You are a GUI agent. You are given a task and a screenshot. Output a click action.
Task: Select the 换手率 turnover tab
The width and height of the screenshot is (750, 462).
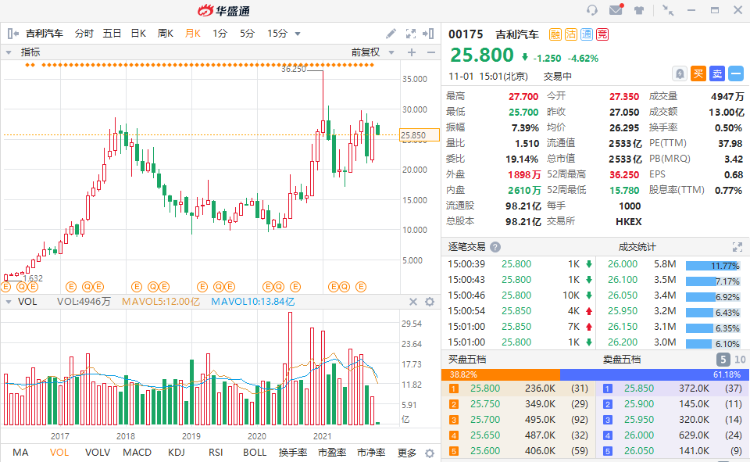293,452
